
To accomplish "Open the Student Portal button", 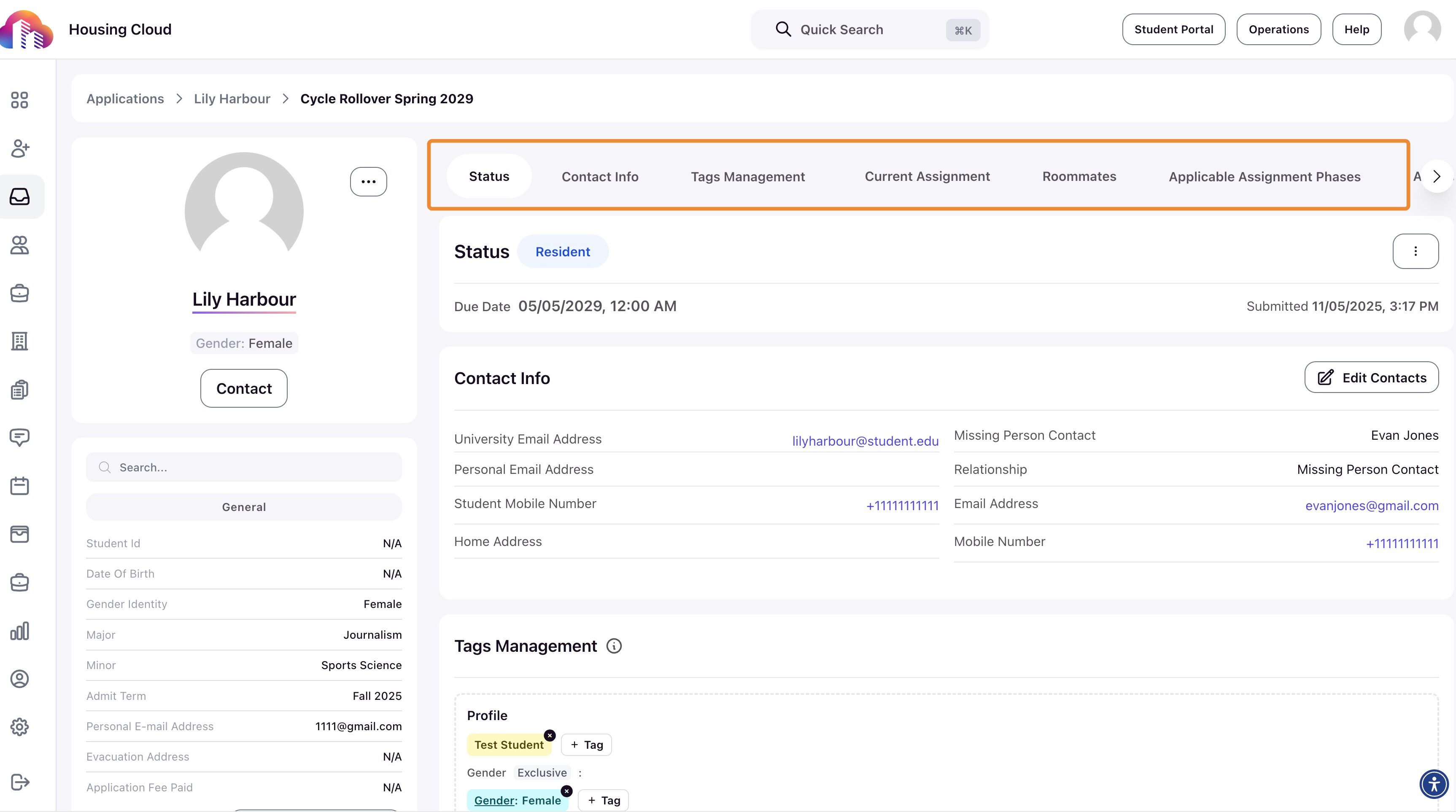I will tap(1173, 30).
